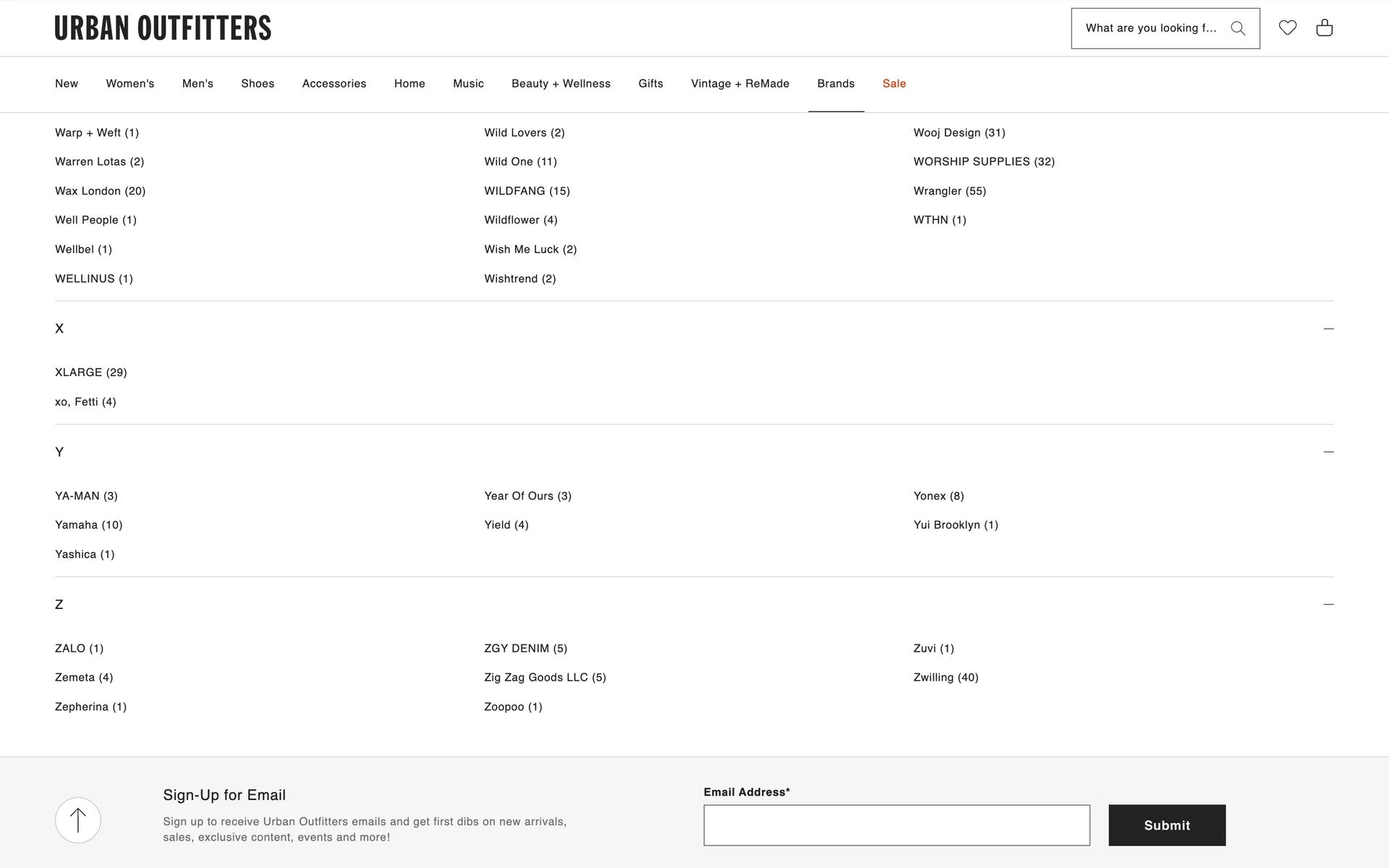
Task: Open the shopping bag icon
Action: pos(1324,27)
